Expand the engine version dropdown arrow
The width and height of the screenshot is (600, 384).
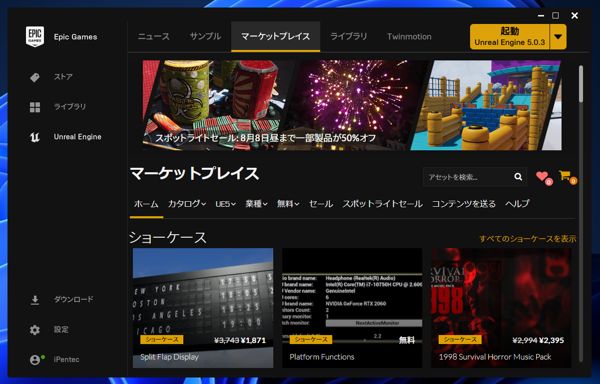558,37
